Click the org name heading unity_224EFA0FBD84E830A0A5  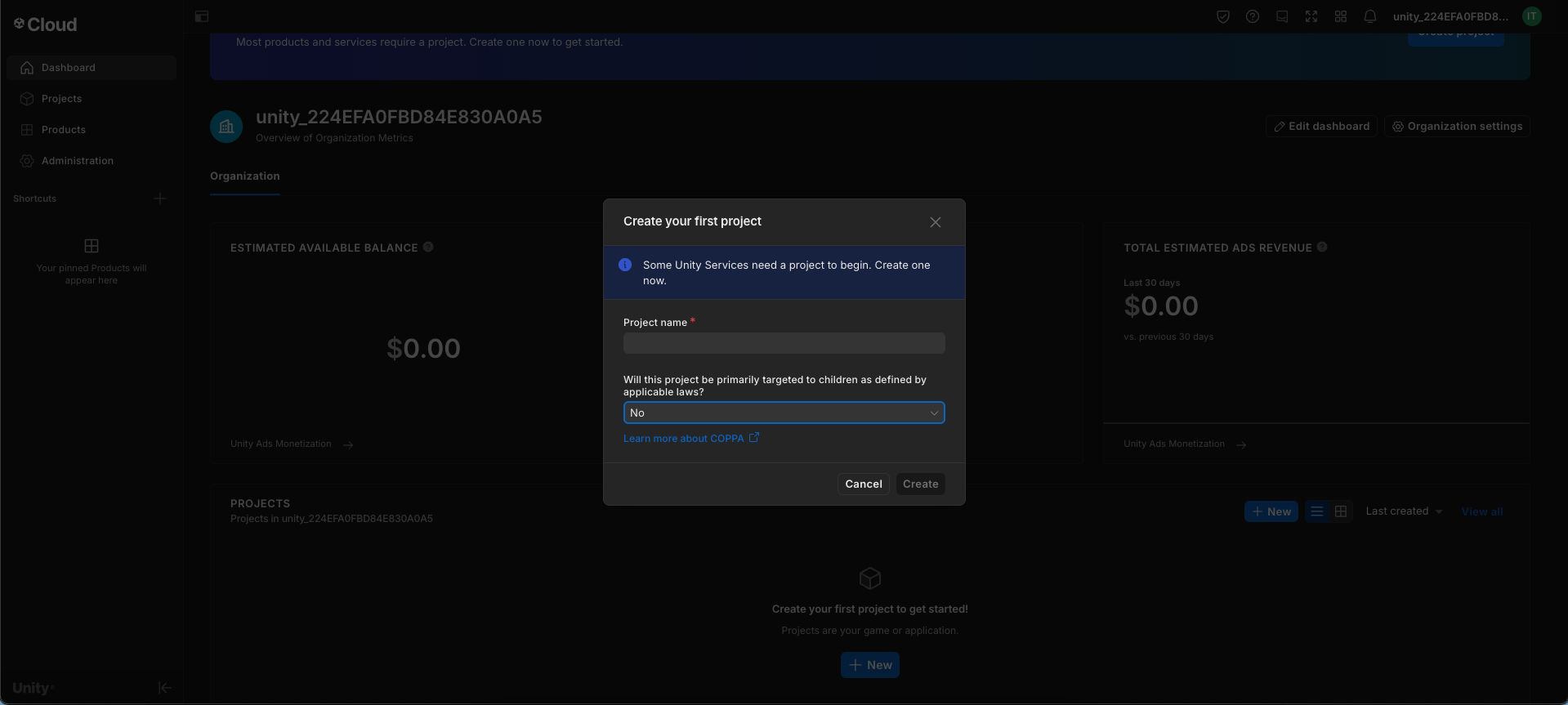[399, 117]
